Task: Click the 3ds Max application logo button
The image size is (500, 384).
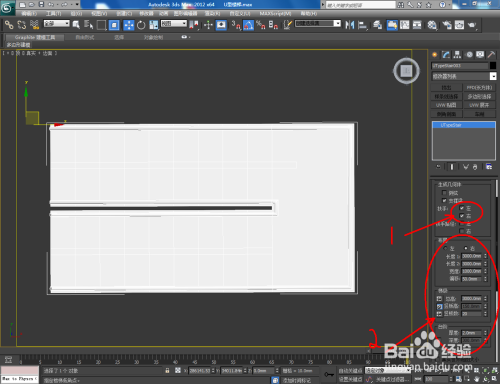Action: (x=7, y=8)
